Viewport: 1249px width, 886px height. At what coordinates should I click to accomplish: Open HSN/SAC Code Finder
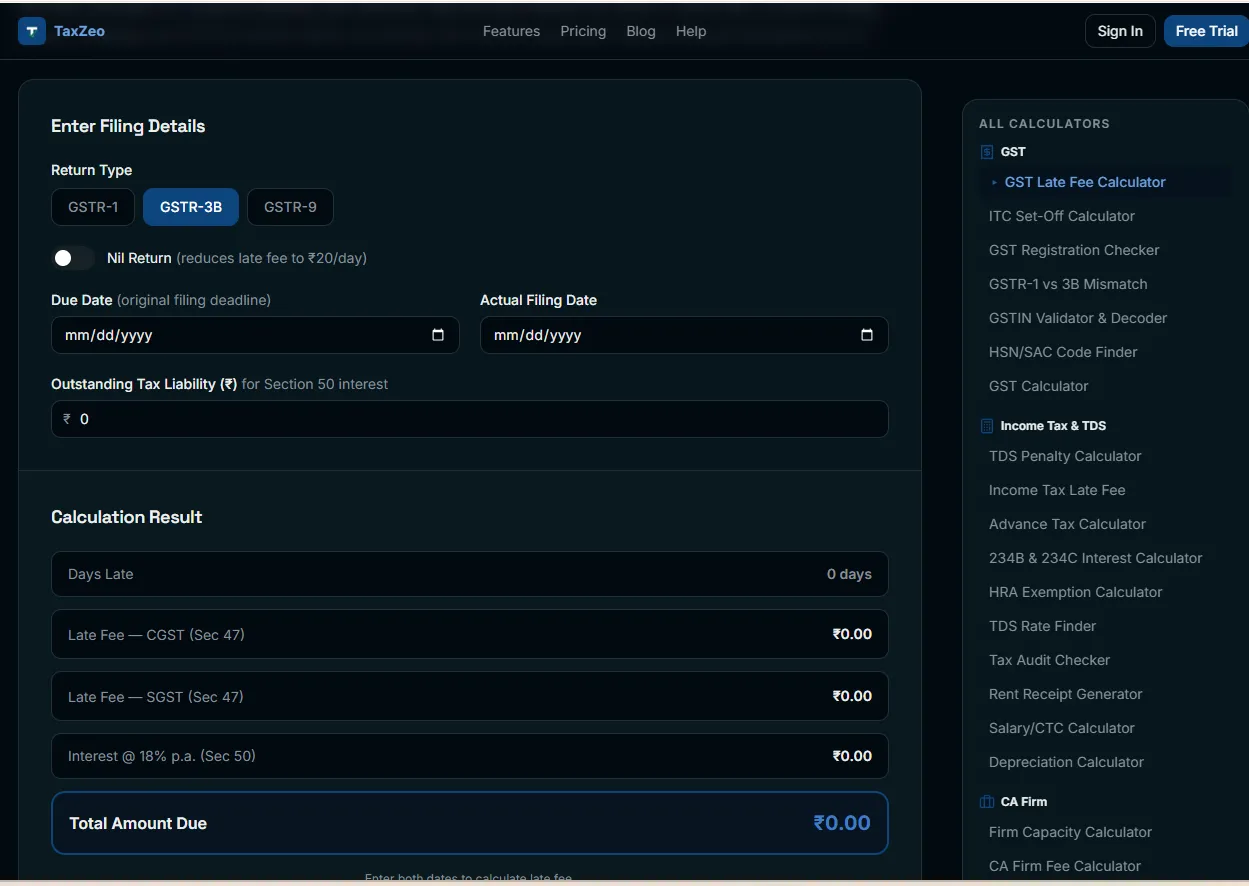click(x=1063, y=352)
